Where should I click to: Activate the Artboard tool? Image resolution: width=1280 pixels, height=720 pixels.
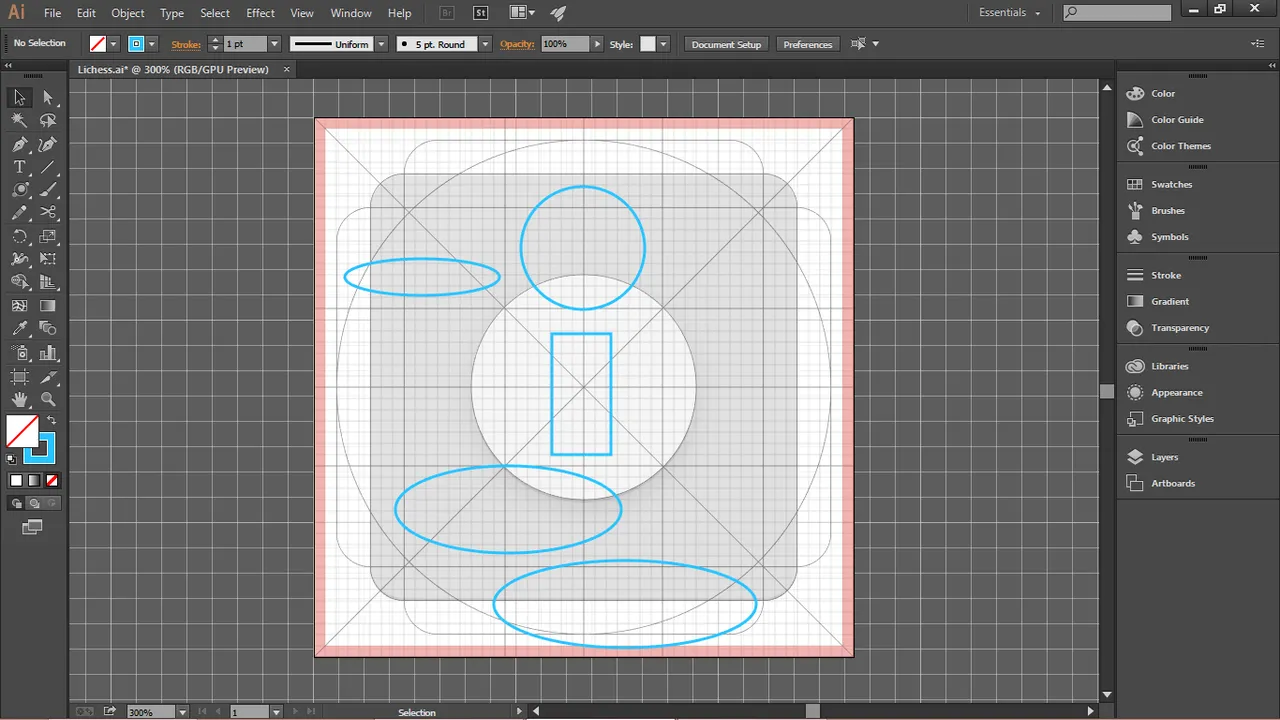pos(19,377)
